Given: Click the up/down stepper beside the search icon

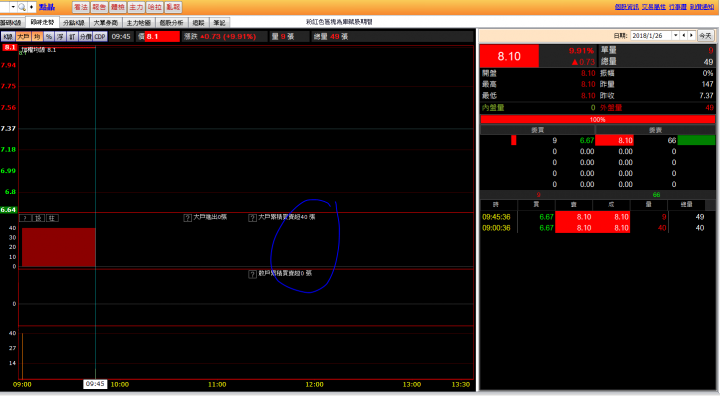Looking at the screenshot, I should [31, 7].
